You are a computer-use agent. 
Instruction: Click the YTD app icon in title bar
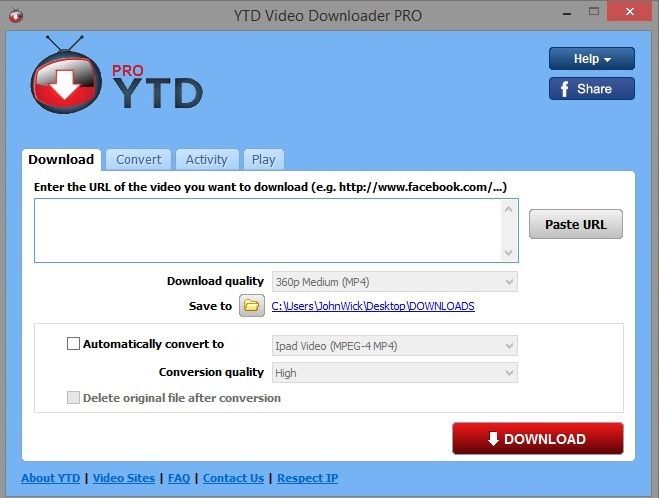tap(16, 15)
